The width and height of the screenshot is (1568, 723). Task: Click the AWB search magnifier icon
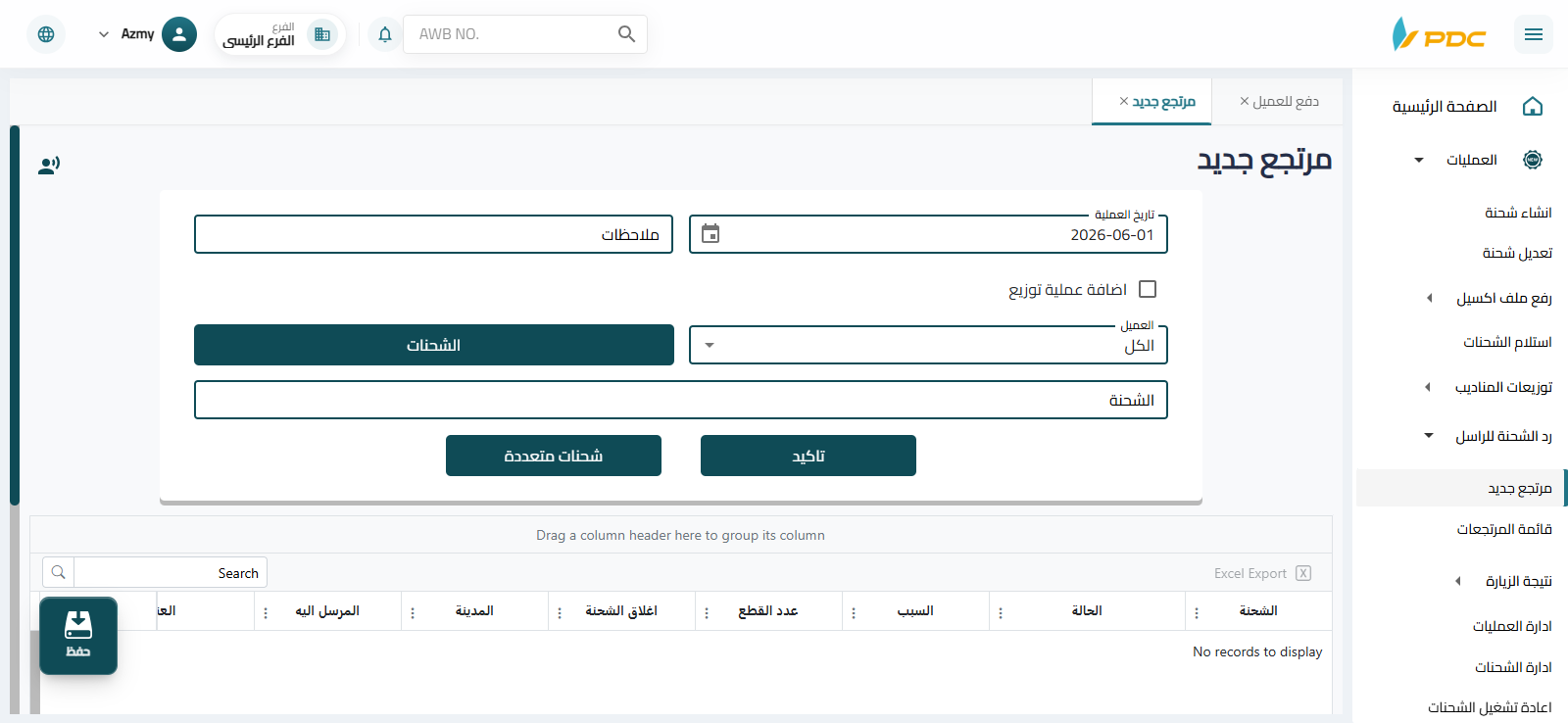[627, 34]
